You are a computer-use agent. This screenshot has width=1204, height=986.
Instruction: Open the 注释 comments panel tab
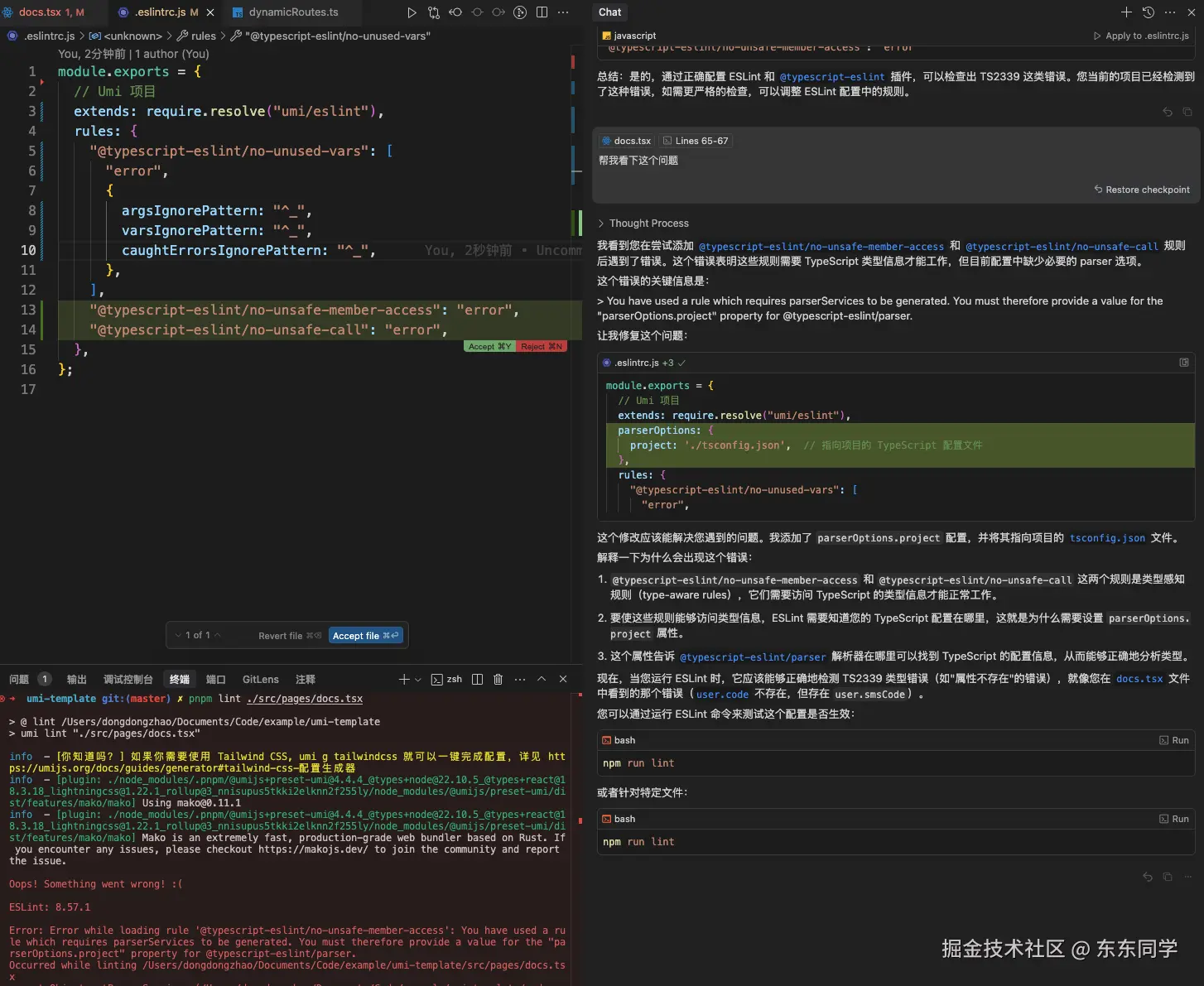click(306, 679)
